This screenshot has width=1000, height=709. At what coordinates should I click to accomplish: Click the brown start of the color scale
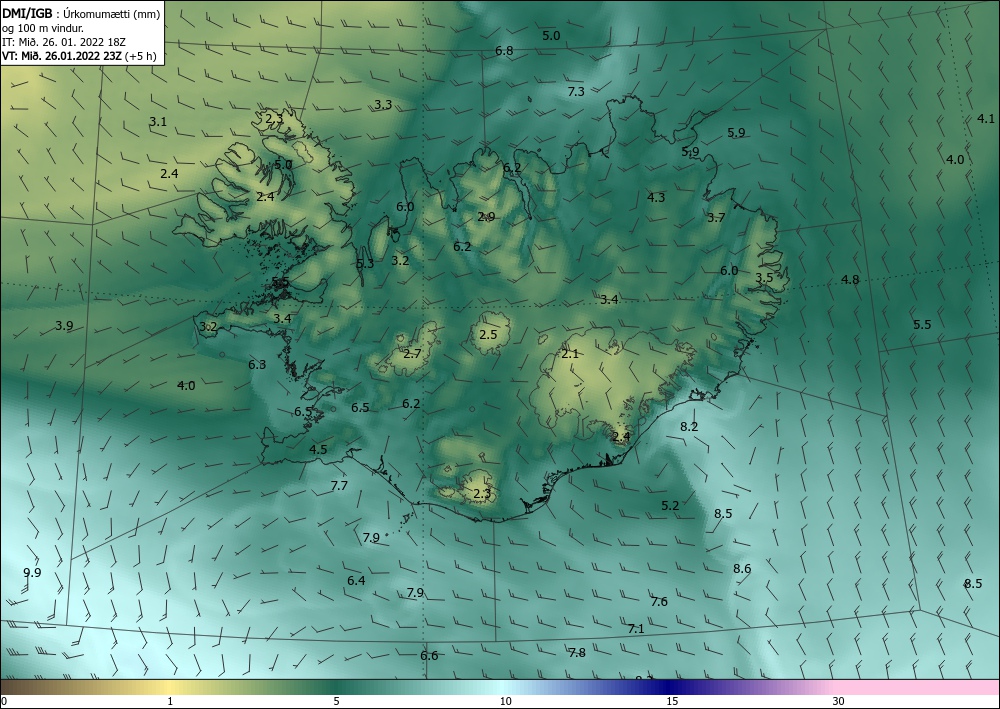[26, 687]
